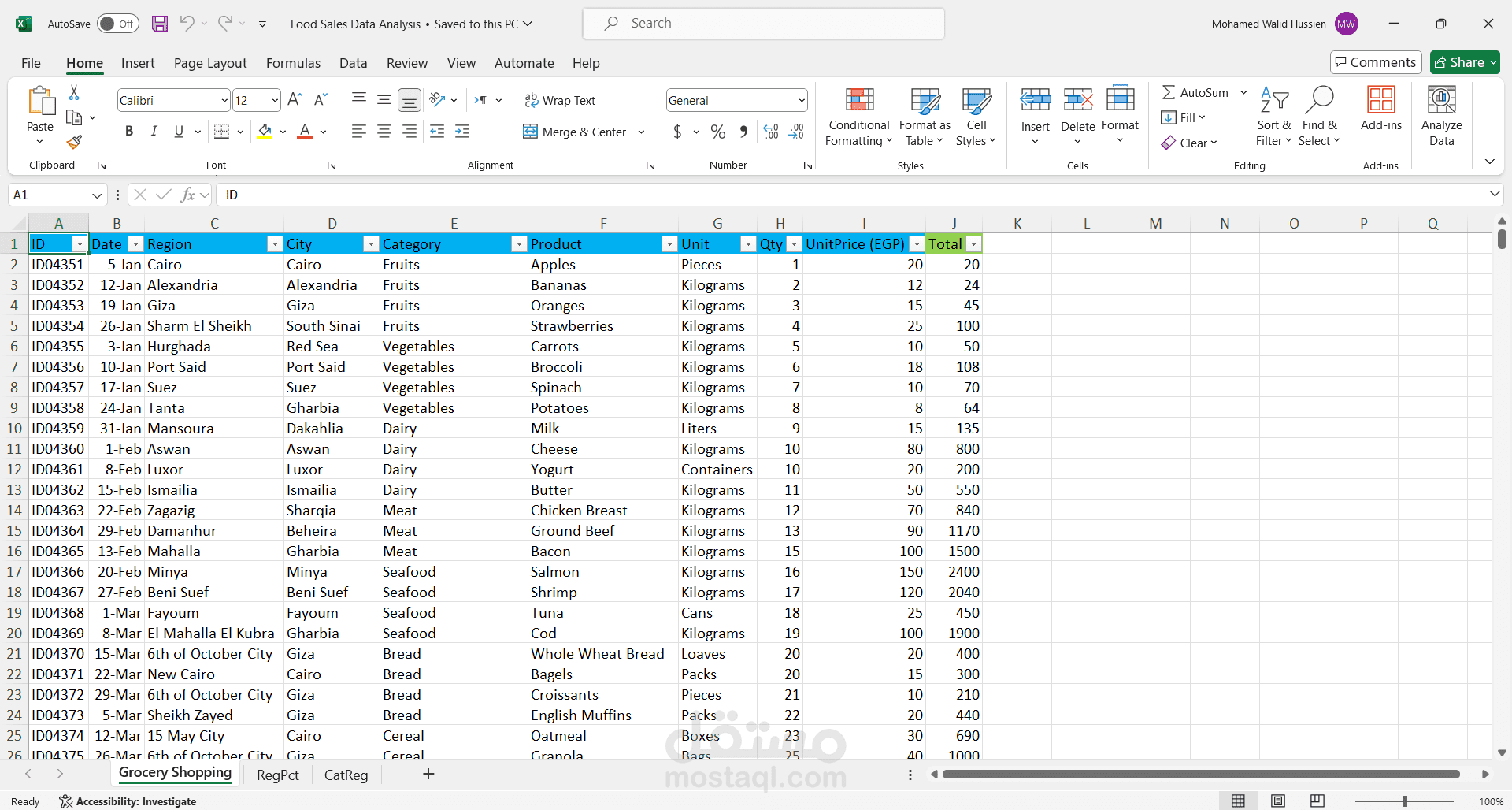Viewport: 1512px width, 810px height.
Task: Click the Insert Function fx icon
Action: click(x=187, y=195)
